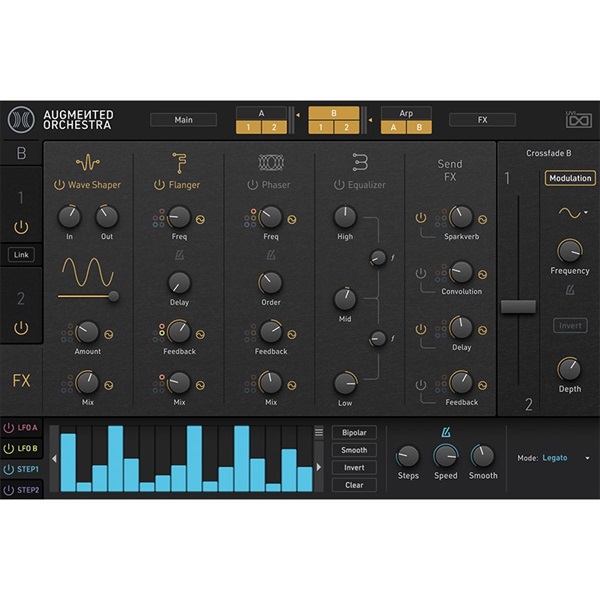Click the Flanger effect icon
Image resolution: width=600 pixels, height=600 pixels.
179,163
